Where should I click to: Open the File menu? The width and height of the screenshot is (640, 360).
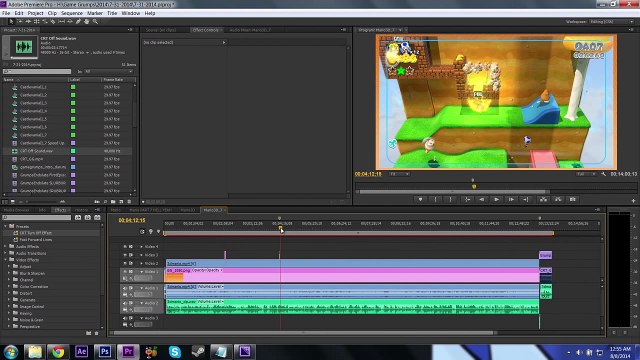click(x=6, y=13)
